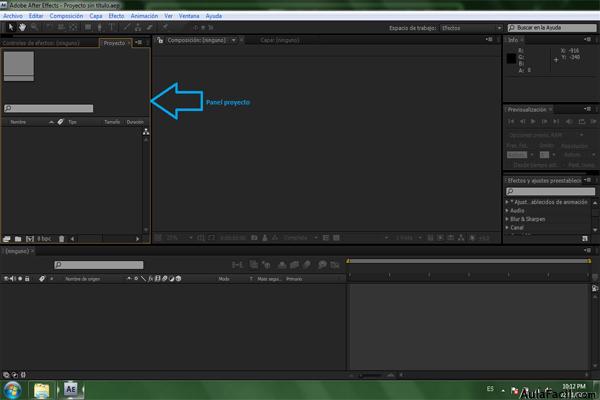
Task: Open the Efecto menu
Action: pyautogui.click(x=116, y=16)
